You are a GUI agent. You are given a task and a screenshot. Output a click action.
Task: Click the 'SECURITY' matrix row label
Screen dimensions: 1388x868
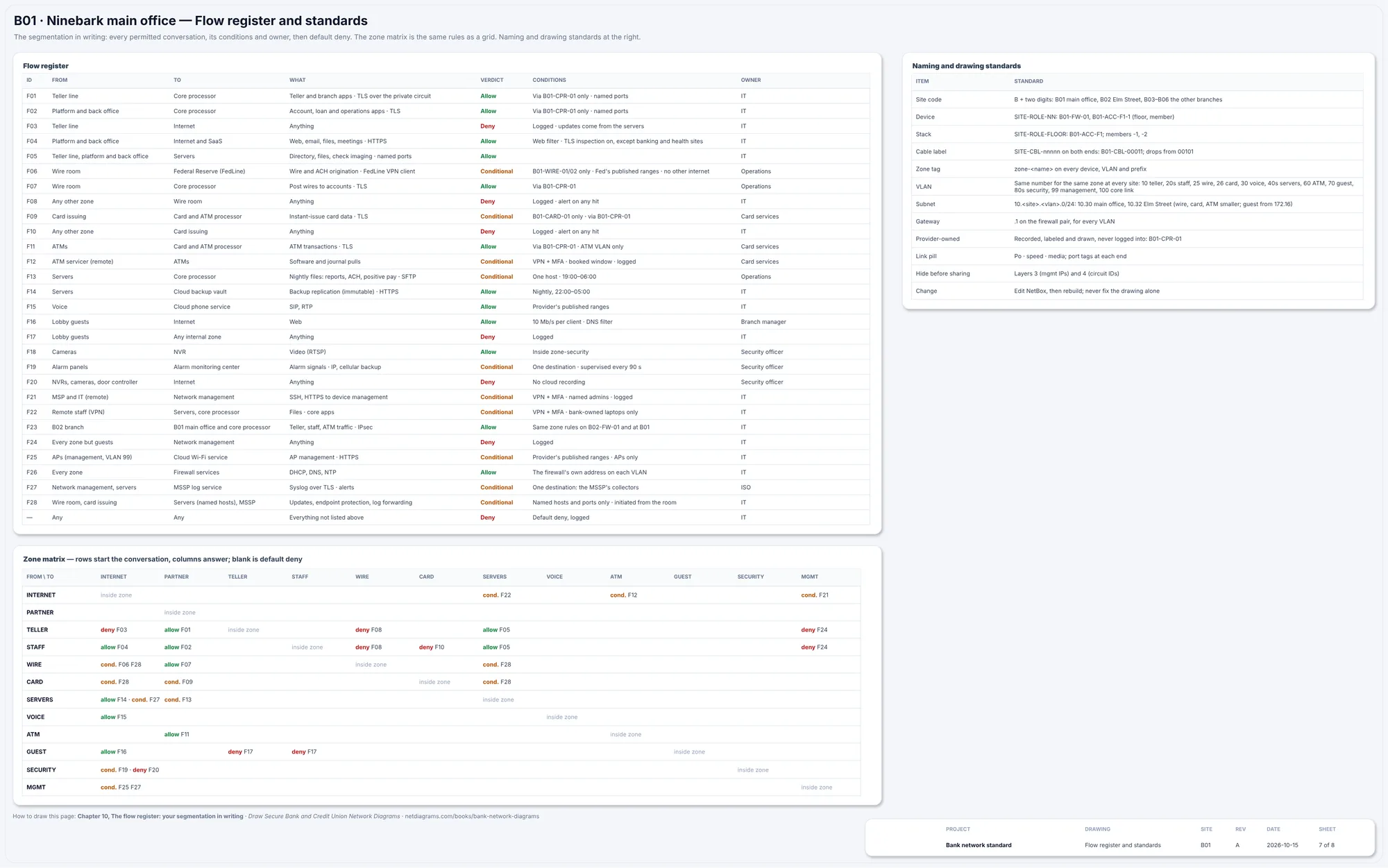(41, 770)
